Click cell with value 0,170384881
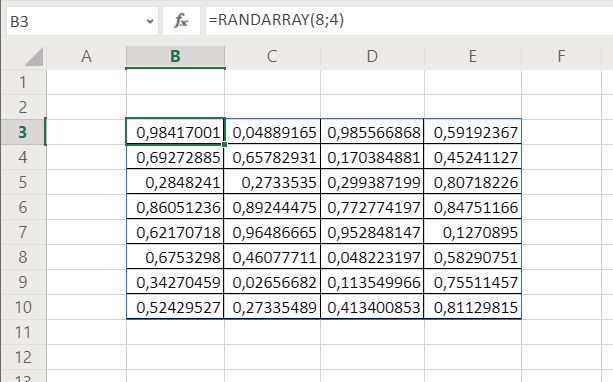The width and height of the screenshot is (613, 382). point(372,157)
